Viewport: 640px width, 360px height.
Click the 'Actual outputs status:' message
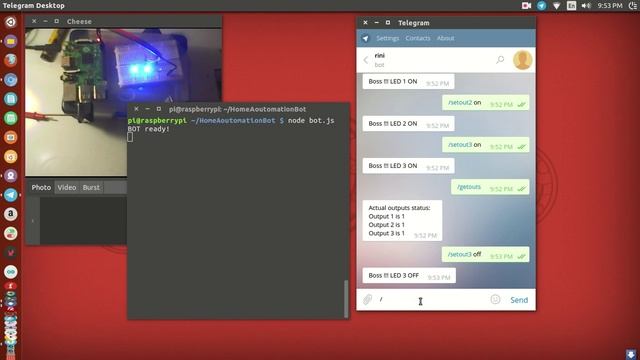(x=402, y=220)
